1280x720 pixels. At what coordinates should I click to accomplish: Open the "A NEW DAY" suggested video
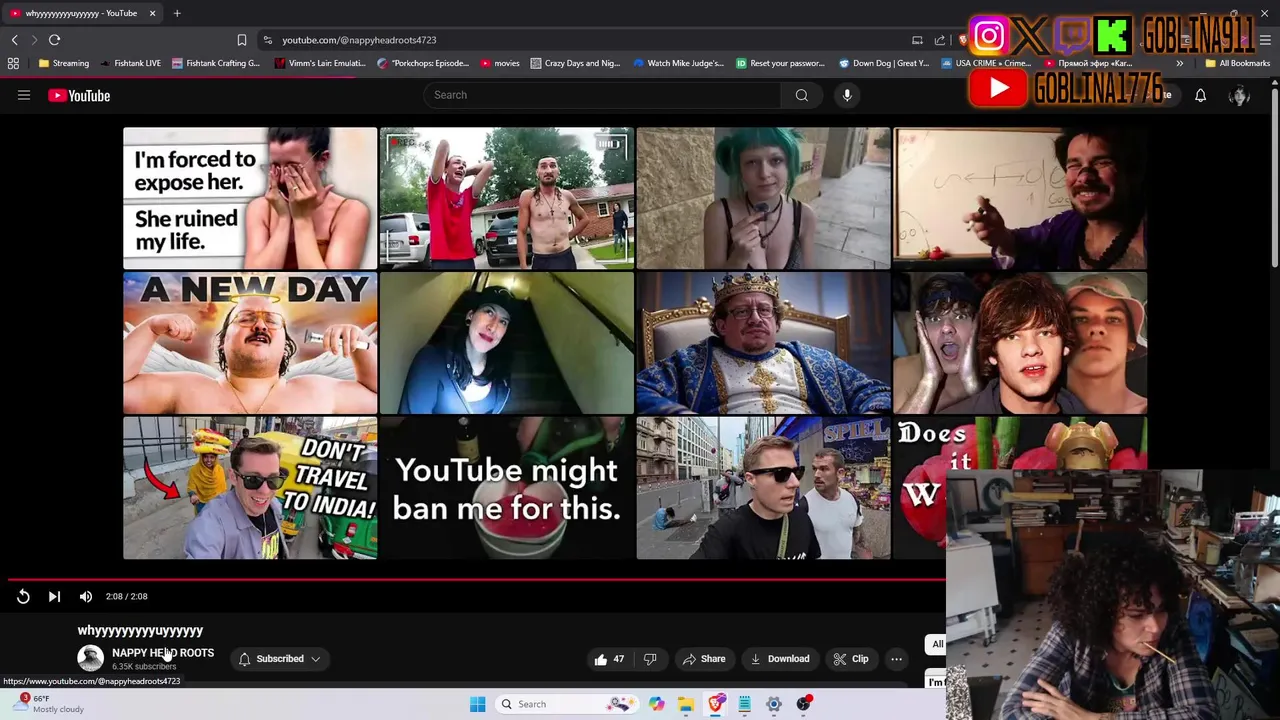pos(250,343)
